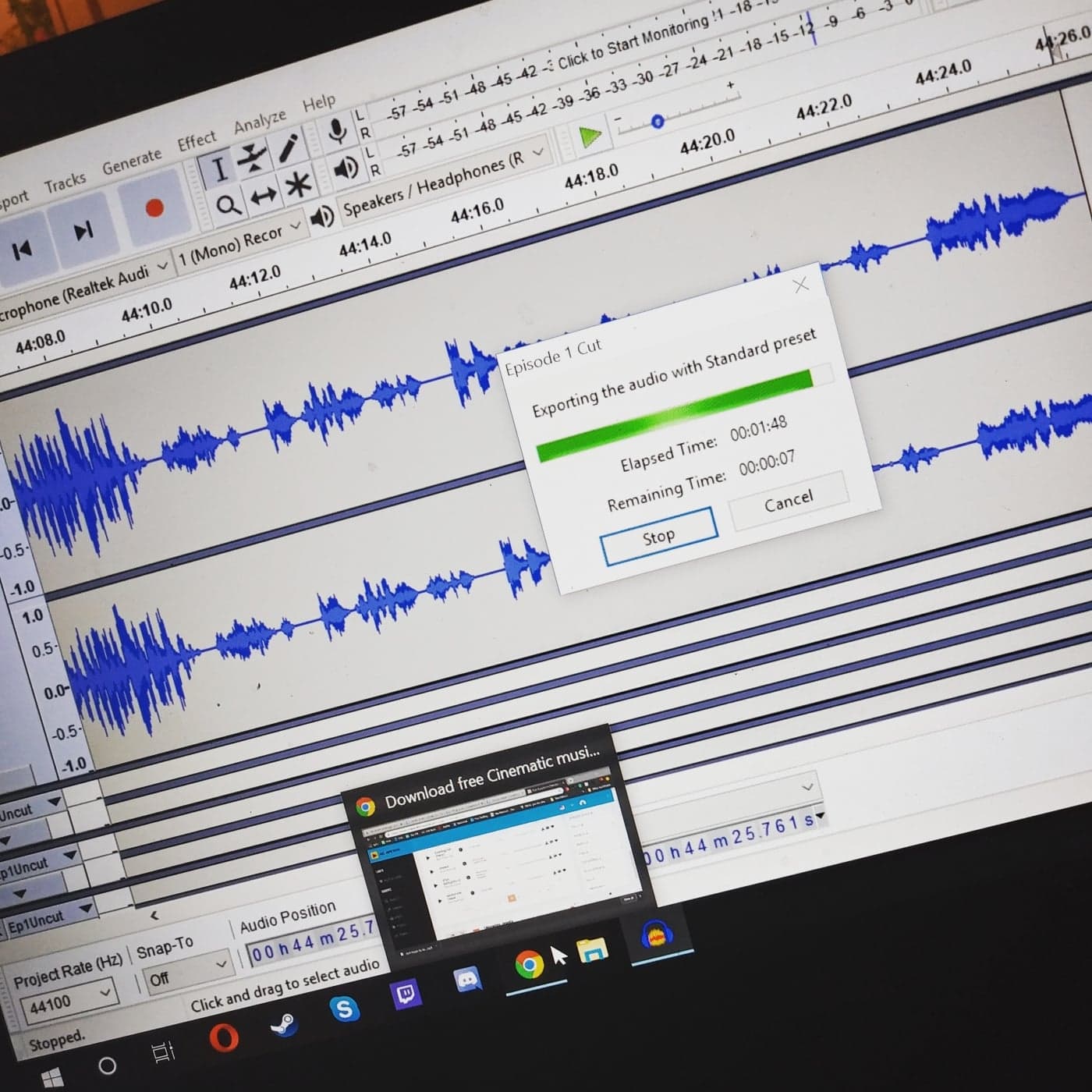Open the Help menu
Viewport: 1092px width, 1092px height.
click(319, 102)
